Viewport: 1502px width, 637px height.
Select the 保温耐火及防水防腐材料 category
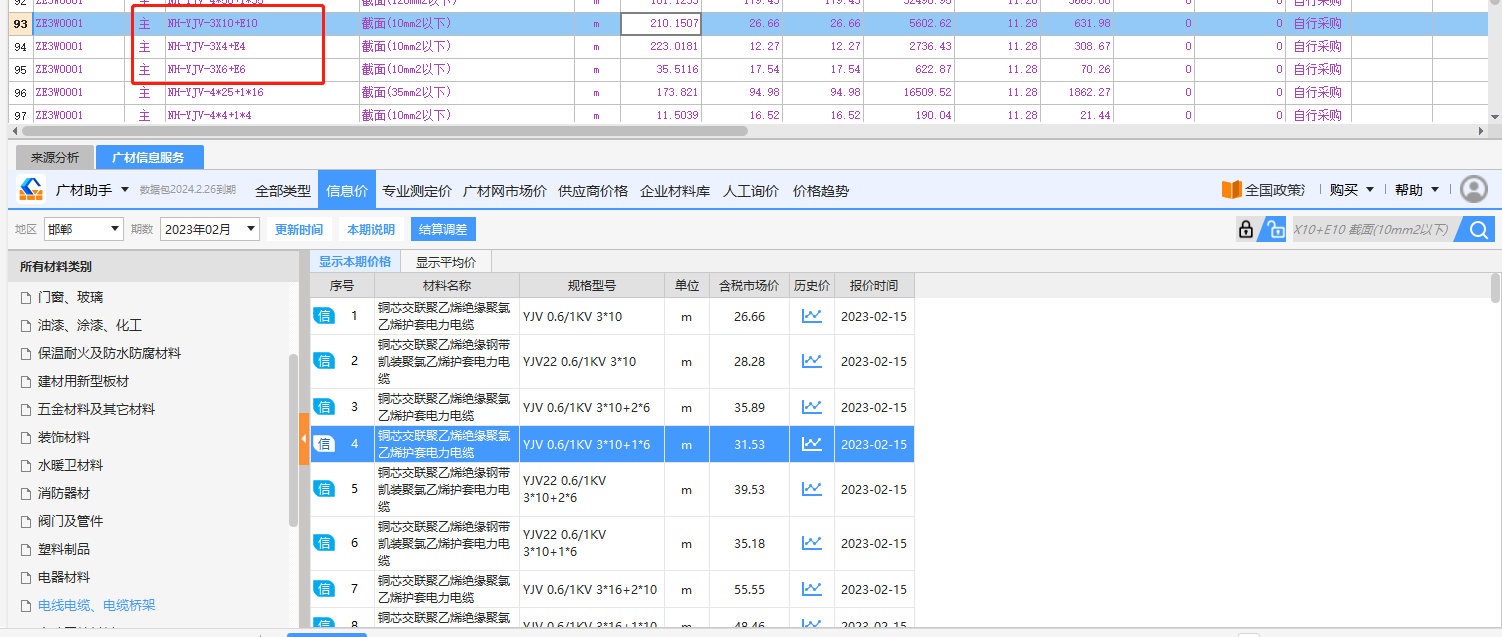point(109,353)
